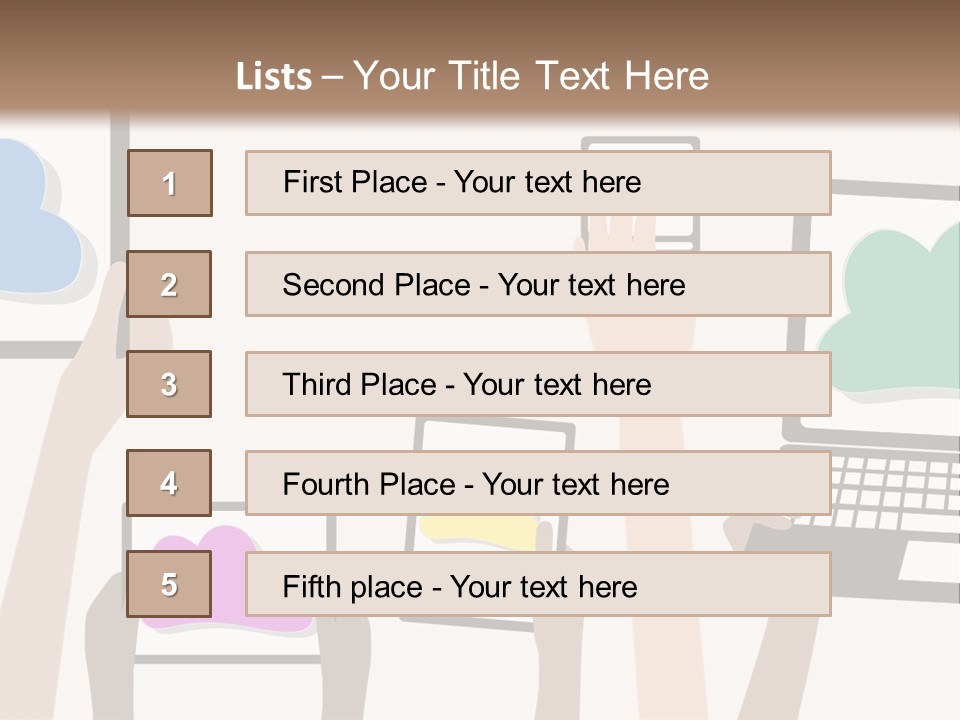Click the number 3 box

tap(169, 384)
